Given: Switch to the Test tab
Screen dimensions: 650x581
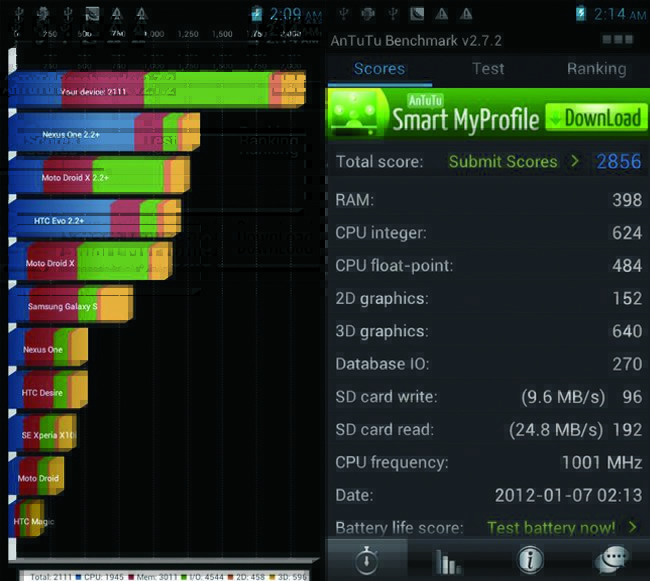Looking at the screenshot, I should coord(488,69).
